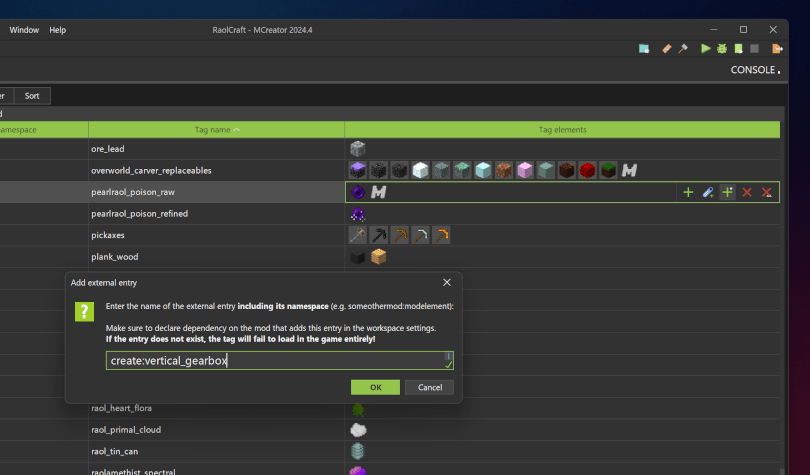Select the raol_tin_can tag name
Screen dimensions: 810x475
click(115, 451)
